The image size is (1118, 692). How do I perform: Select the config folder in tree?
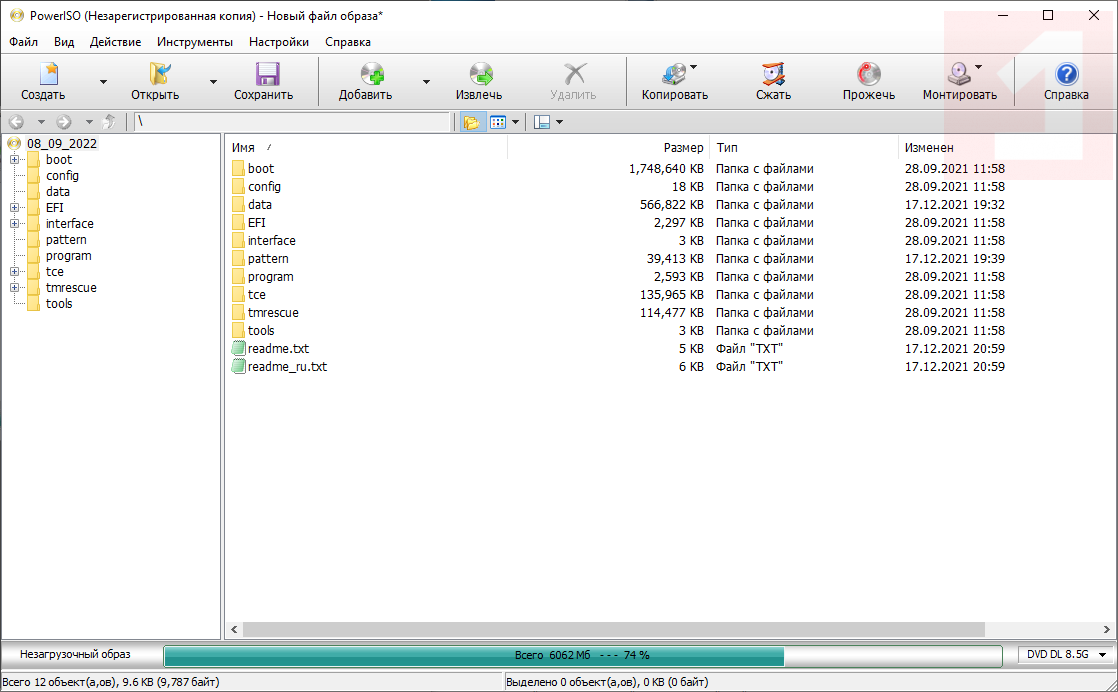coord(62,175)
